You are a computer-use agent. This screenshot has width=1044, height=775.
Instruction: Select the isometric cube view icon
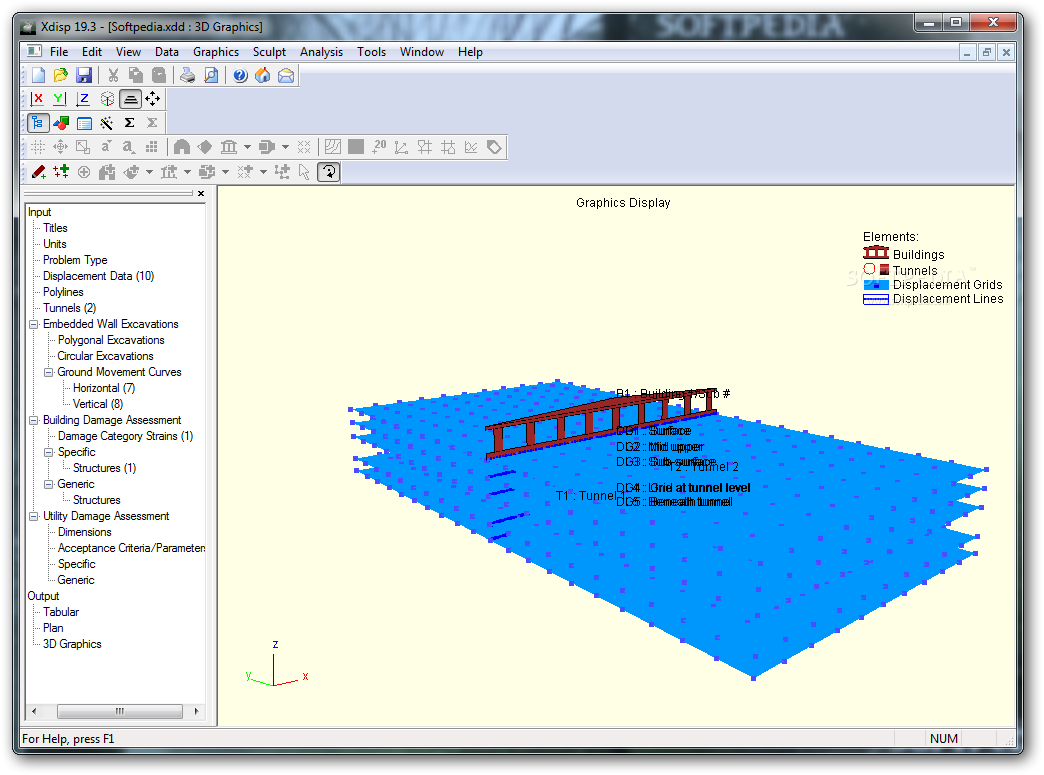pyautogui.click(x=107, y=99)
